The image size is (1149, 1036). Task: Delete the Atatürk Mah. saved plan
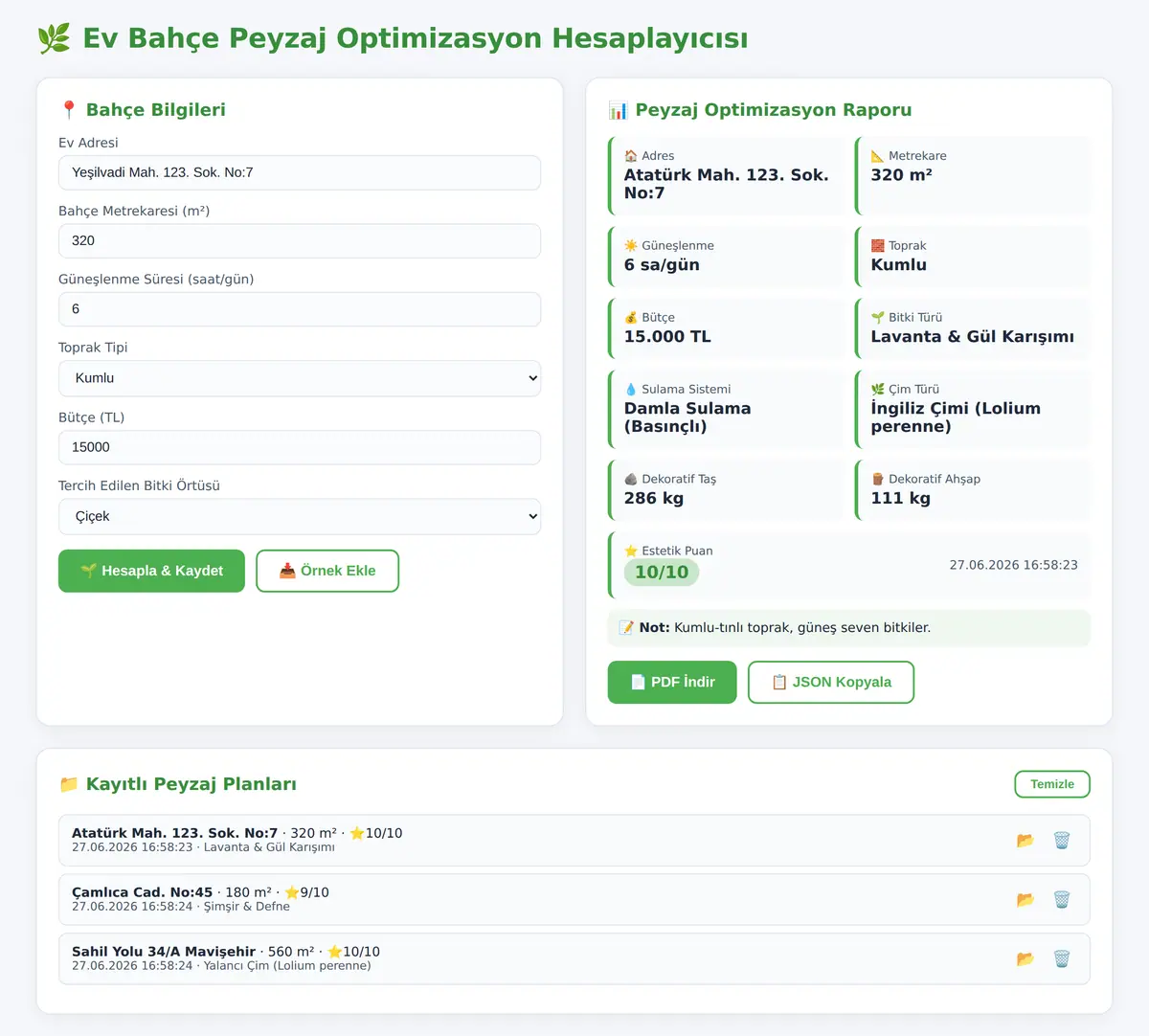point(1062,841)
